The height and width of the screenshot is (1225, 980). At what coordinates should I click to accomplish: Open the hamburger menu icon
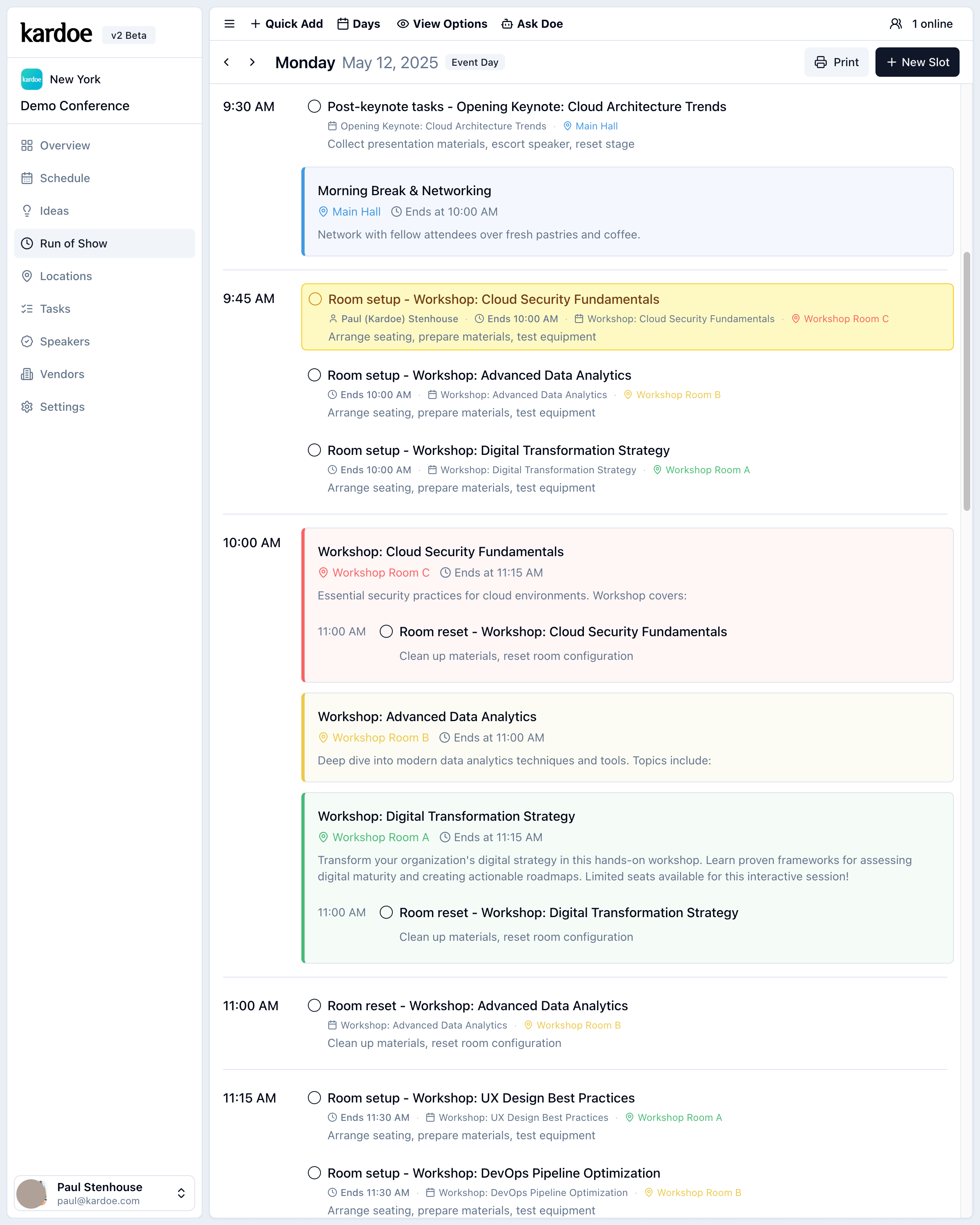229,24
